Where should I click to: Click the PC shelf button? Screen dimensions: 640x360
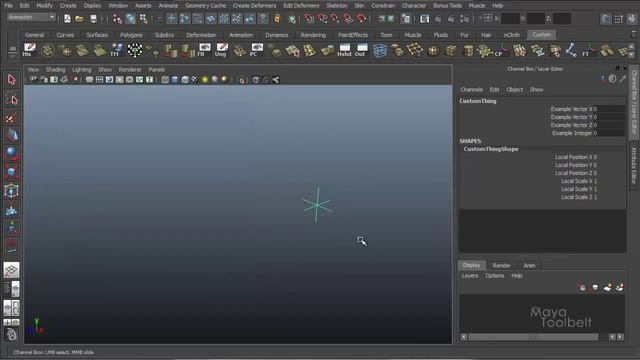coord(256,50)
